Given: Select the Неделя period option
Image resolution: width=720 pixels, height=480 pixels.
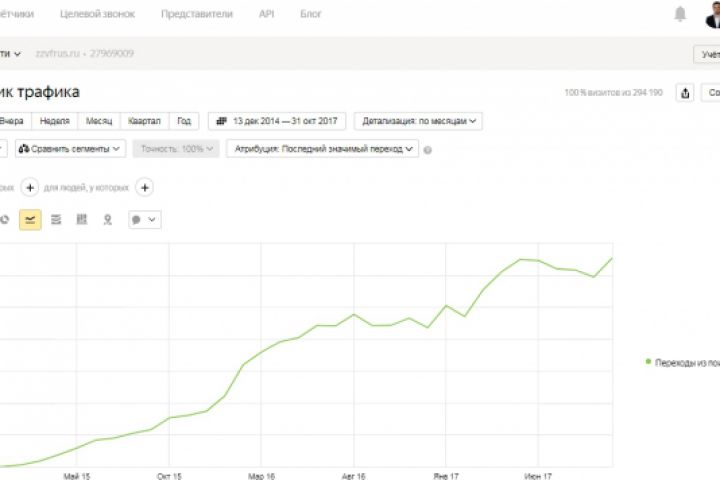Looking at the screenshot, I should pos(55,121).
